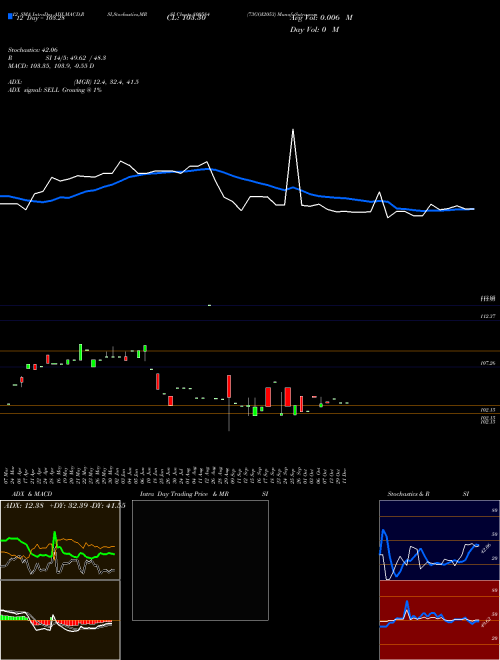Open the blue-background Stochastics chart
Viewport: 500px width, 660px height.
(439, 540)
